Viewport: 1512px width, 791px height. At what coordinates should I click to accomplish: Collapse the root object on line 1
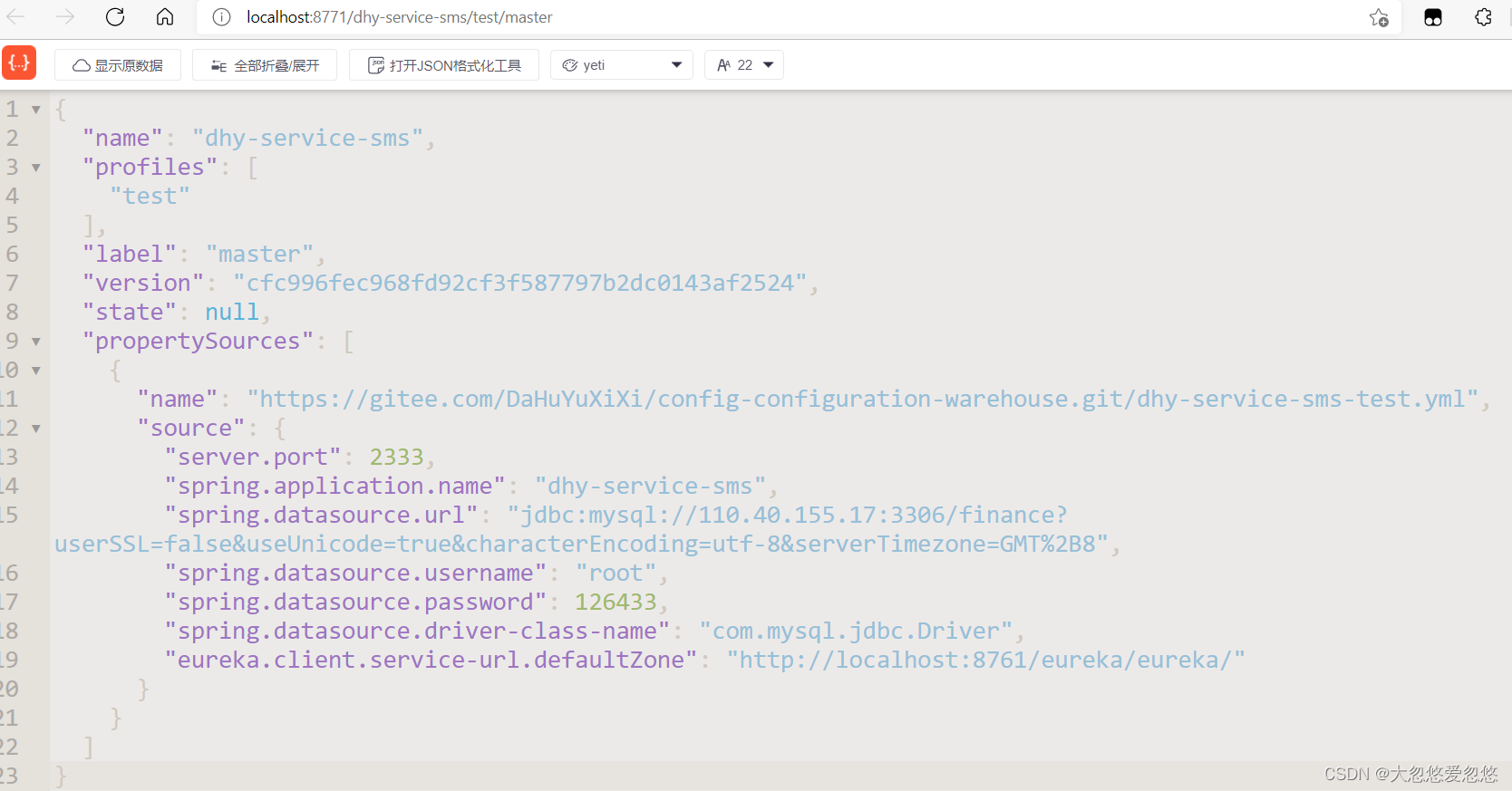(x=36, y=110)
